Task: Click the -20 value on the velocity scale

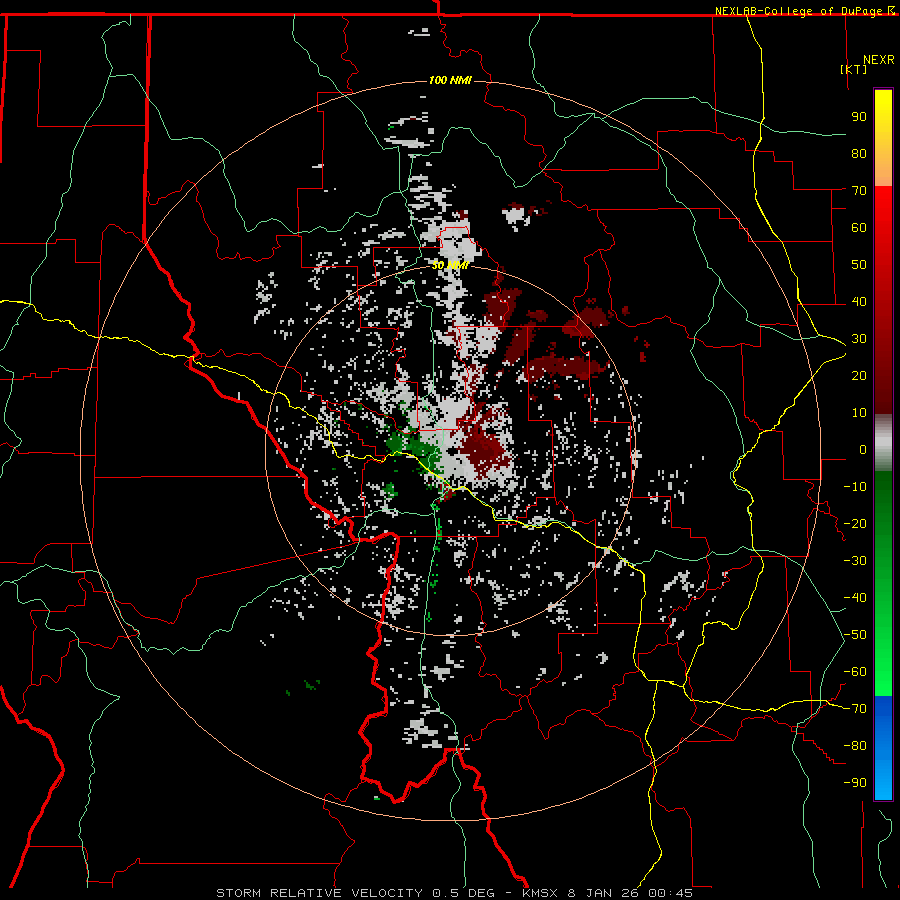Action: coord(855,524)
